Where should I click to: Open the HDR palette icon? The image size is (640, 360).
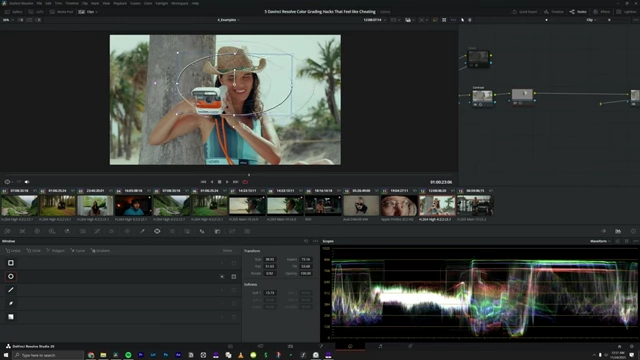point(52,231)
